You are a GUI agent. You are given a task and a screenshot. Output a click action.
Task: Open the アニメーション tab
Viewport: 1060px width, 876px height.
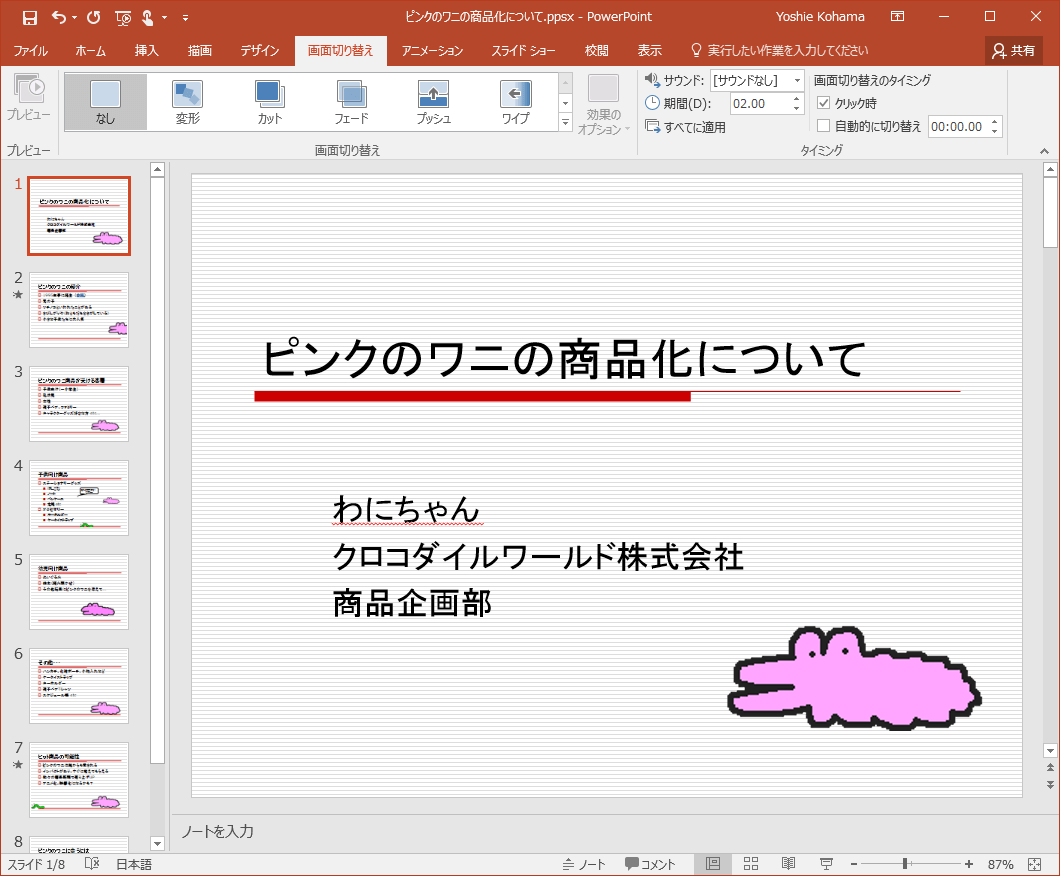(x=432, y=50)
